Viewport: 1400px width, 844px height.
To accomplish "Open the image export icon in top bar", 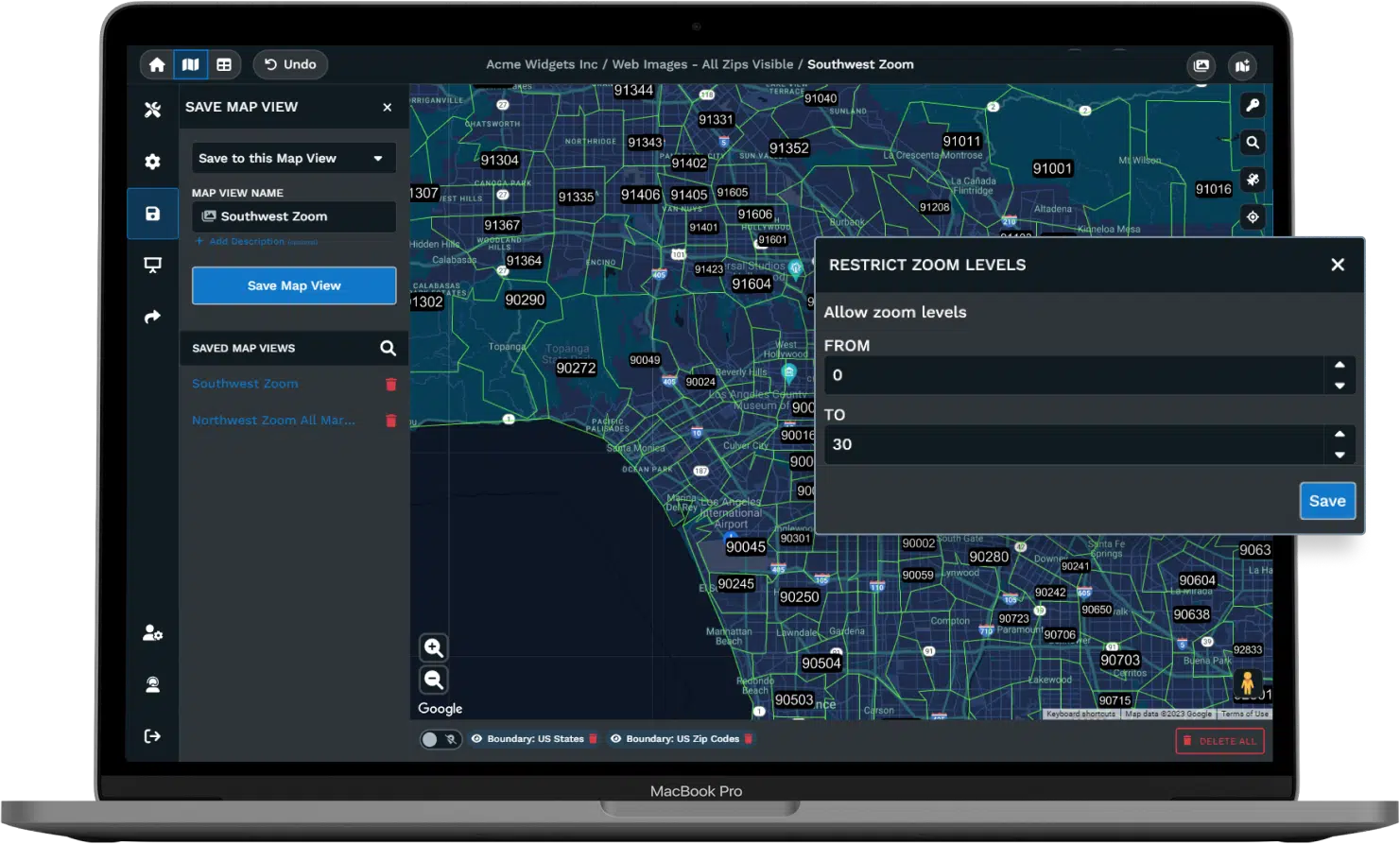I will [x=1201, y=65].
